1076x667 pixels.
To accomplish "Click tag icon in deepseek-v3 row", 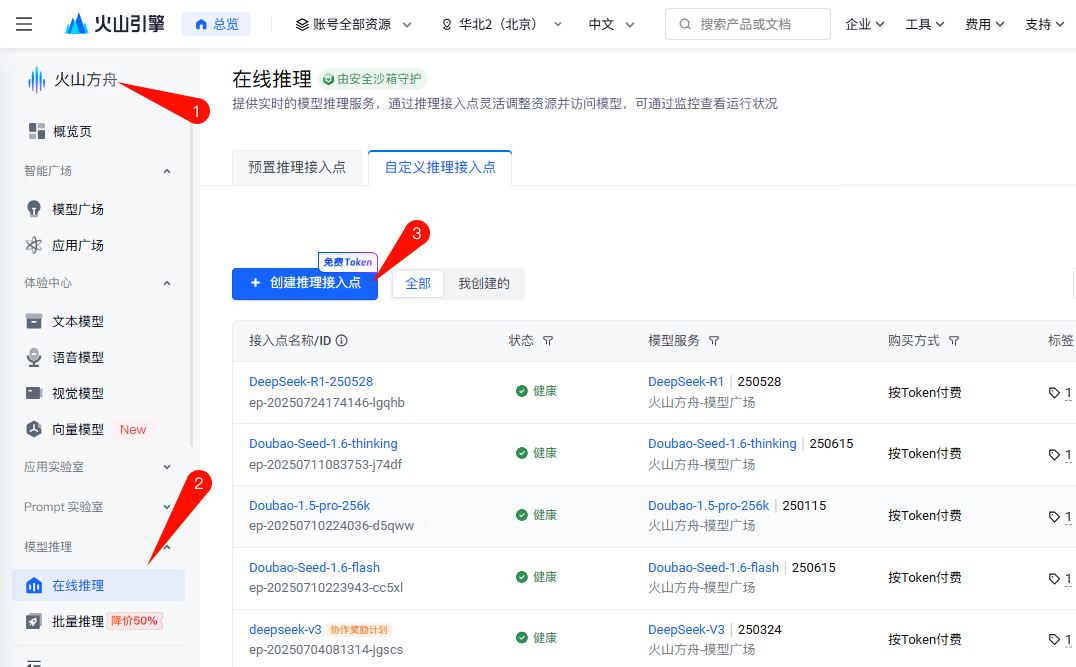I will click(1054, 640).
